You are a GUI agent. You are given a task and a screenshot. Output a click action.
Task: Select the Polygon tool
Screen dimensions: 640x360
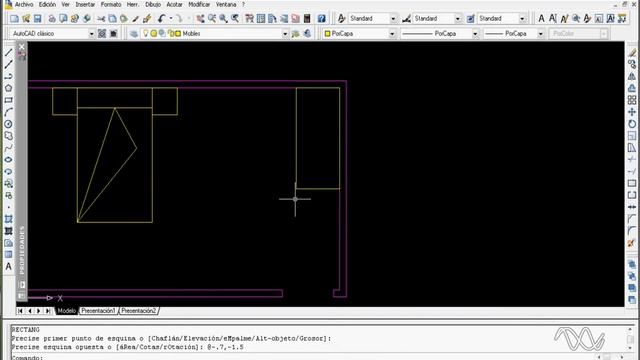point(8,88)
